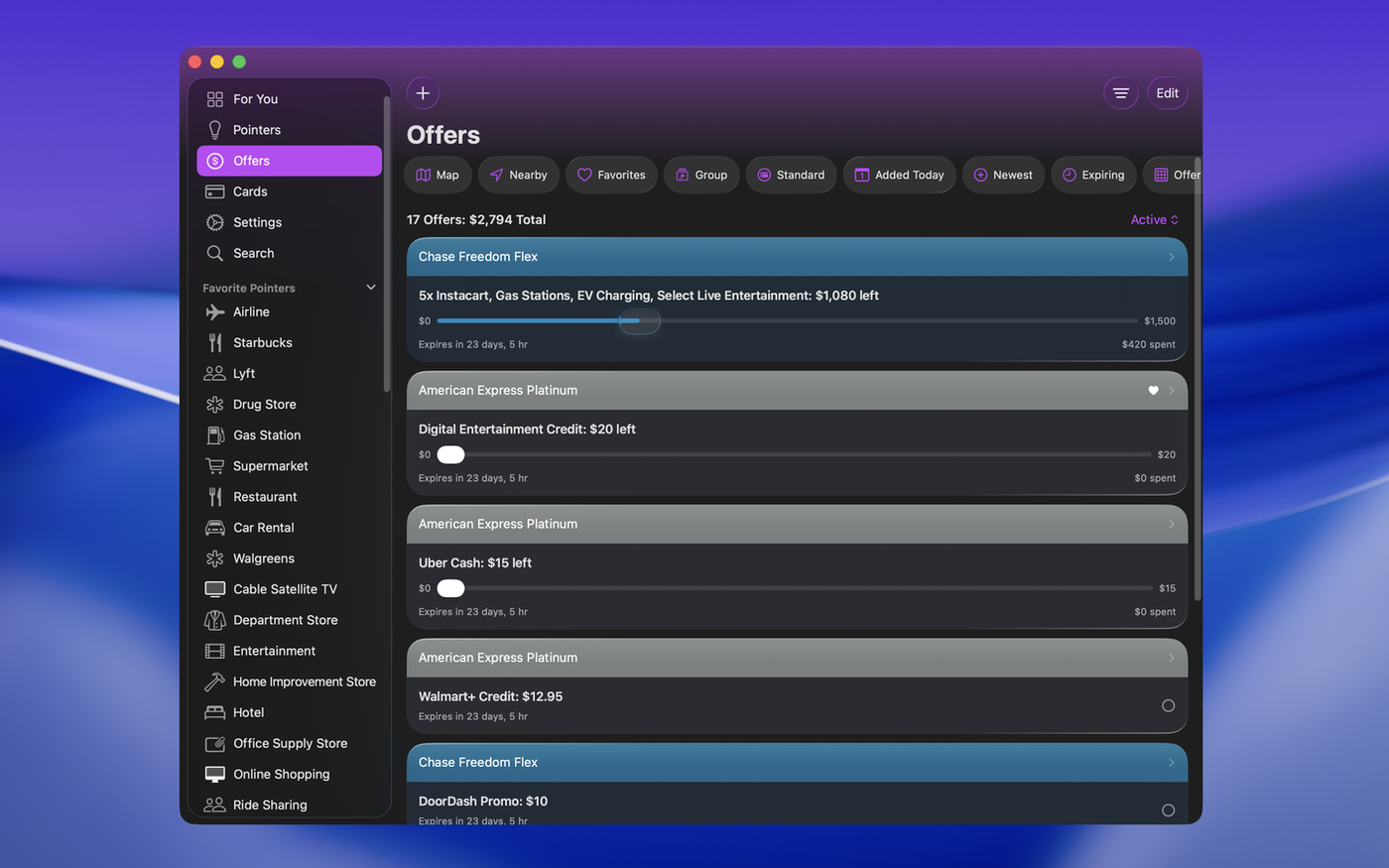Screen dimensions: 1389x868
Task: Open the Active status dropdown
Action: (1154, 220)
